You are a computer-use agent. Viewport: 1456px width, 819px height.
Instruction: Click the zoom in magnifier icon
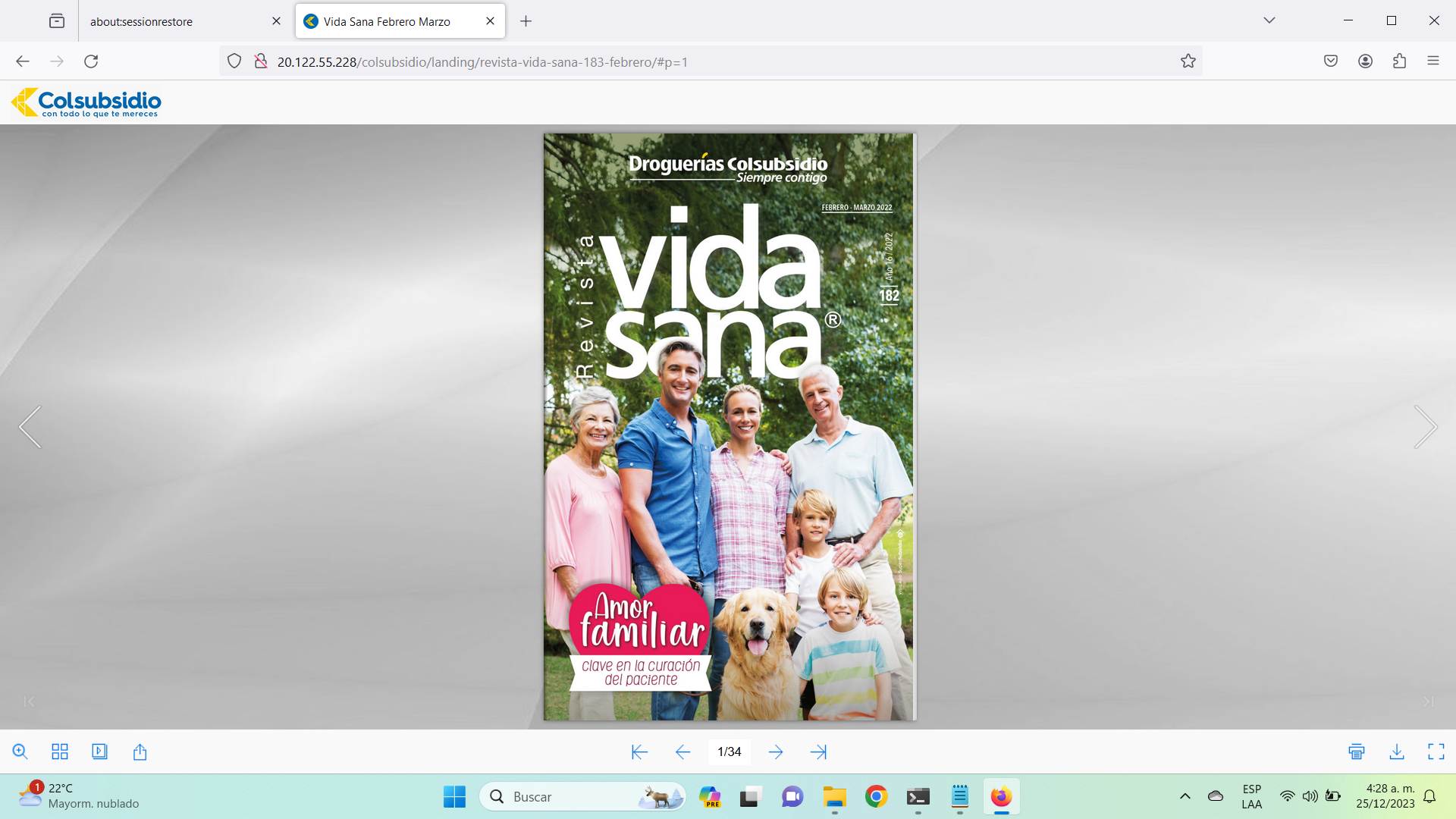(20, 752)
